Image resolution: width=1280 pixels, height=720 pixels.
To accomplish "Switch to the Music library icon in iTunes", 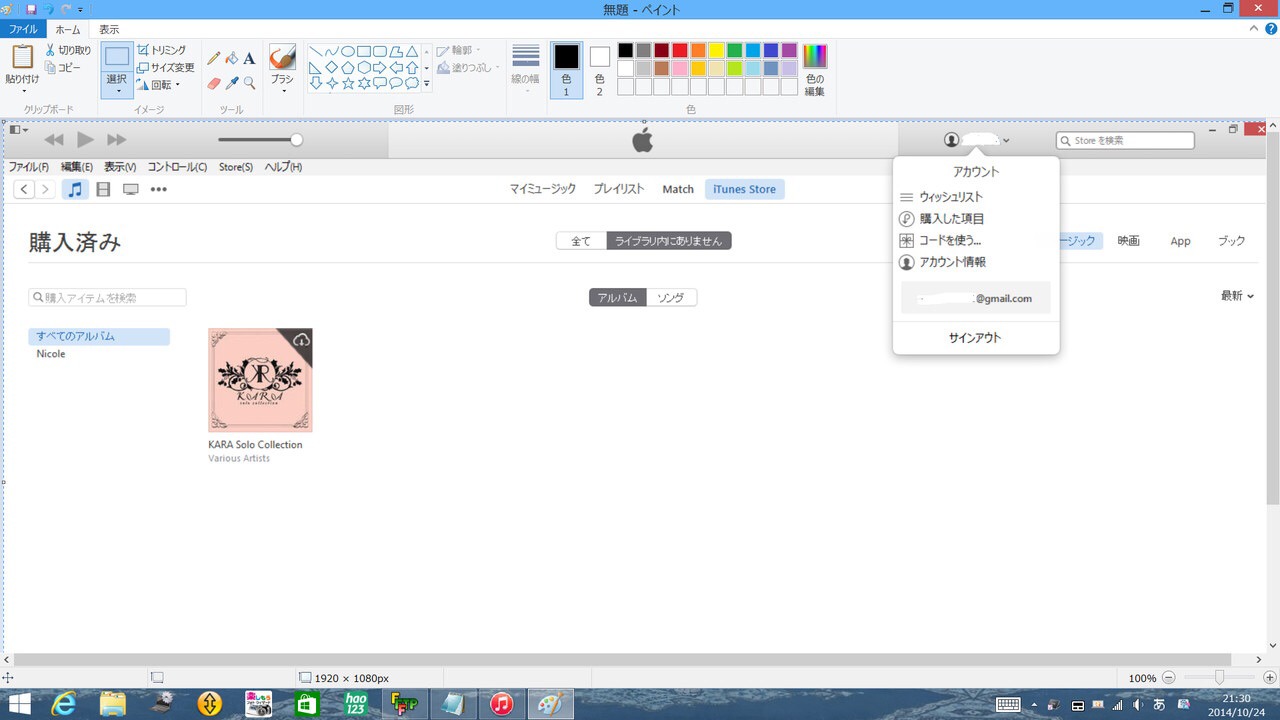I will click(75, 189).
